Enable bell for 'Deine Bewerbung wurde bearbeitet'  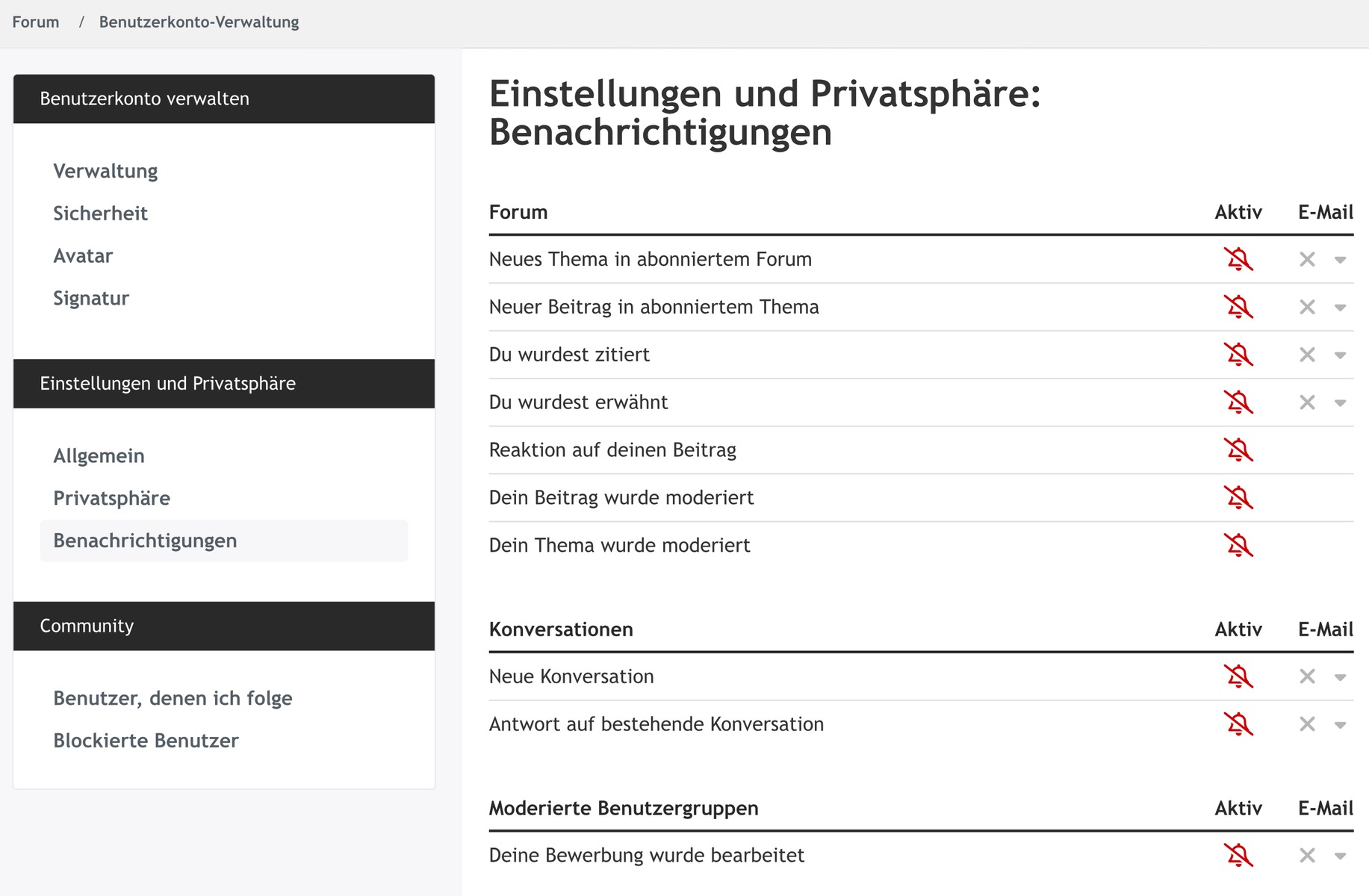[x=1238, y=856]
